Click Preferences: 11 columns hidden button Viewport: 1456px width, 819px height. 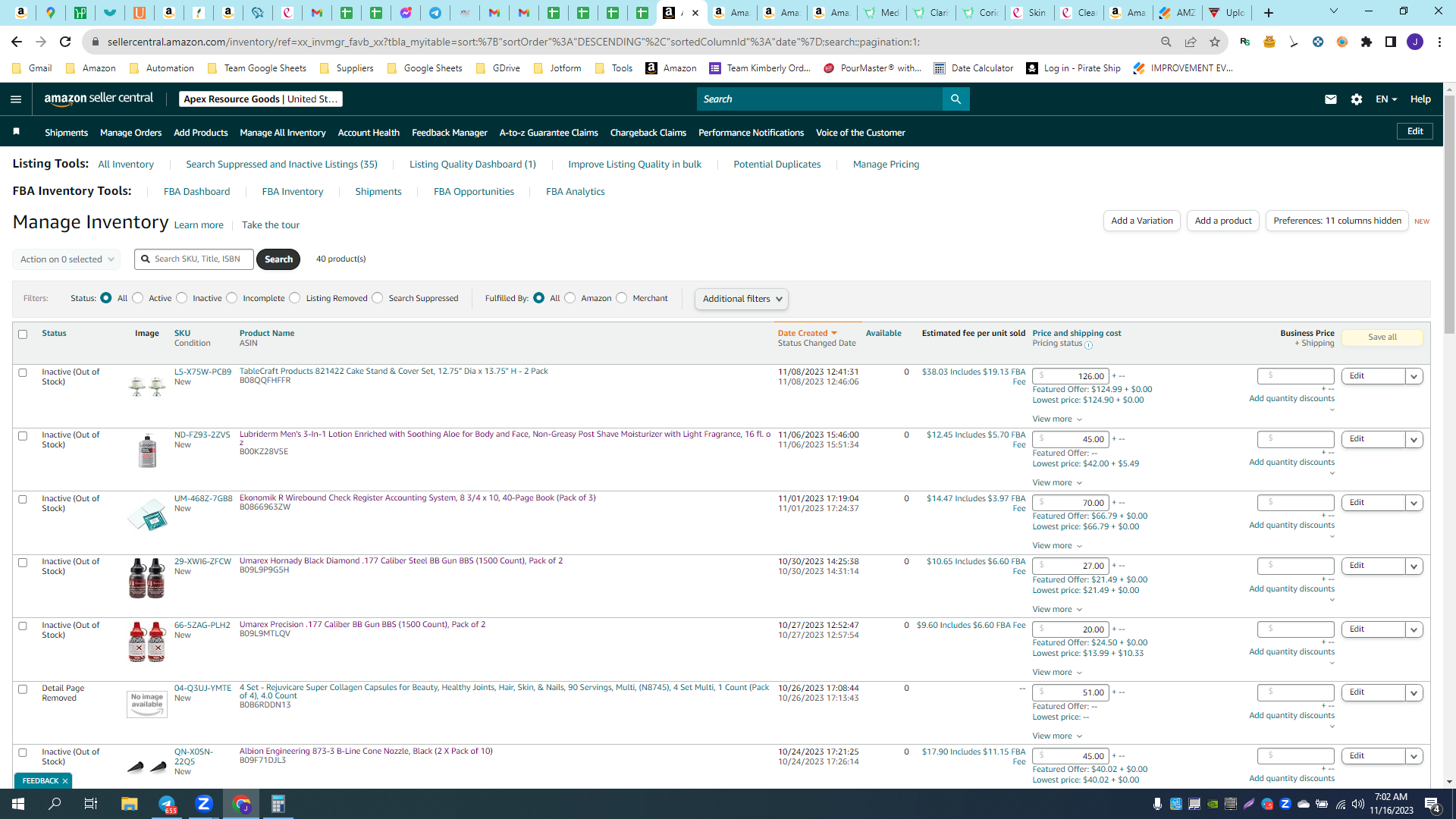click(x=1337, y=221)
